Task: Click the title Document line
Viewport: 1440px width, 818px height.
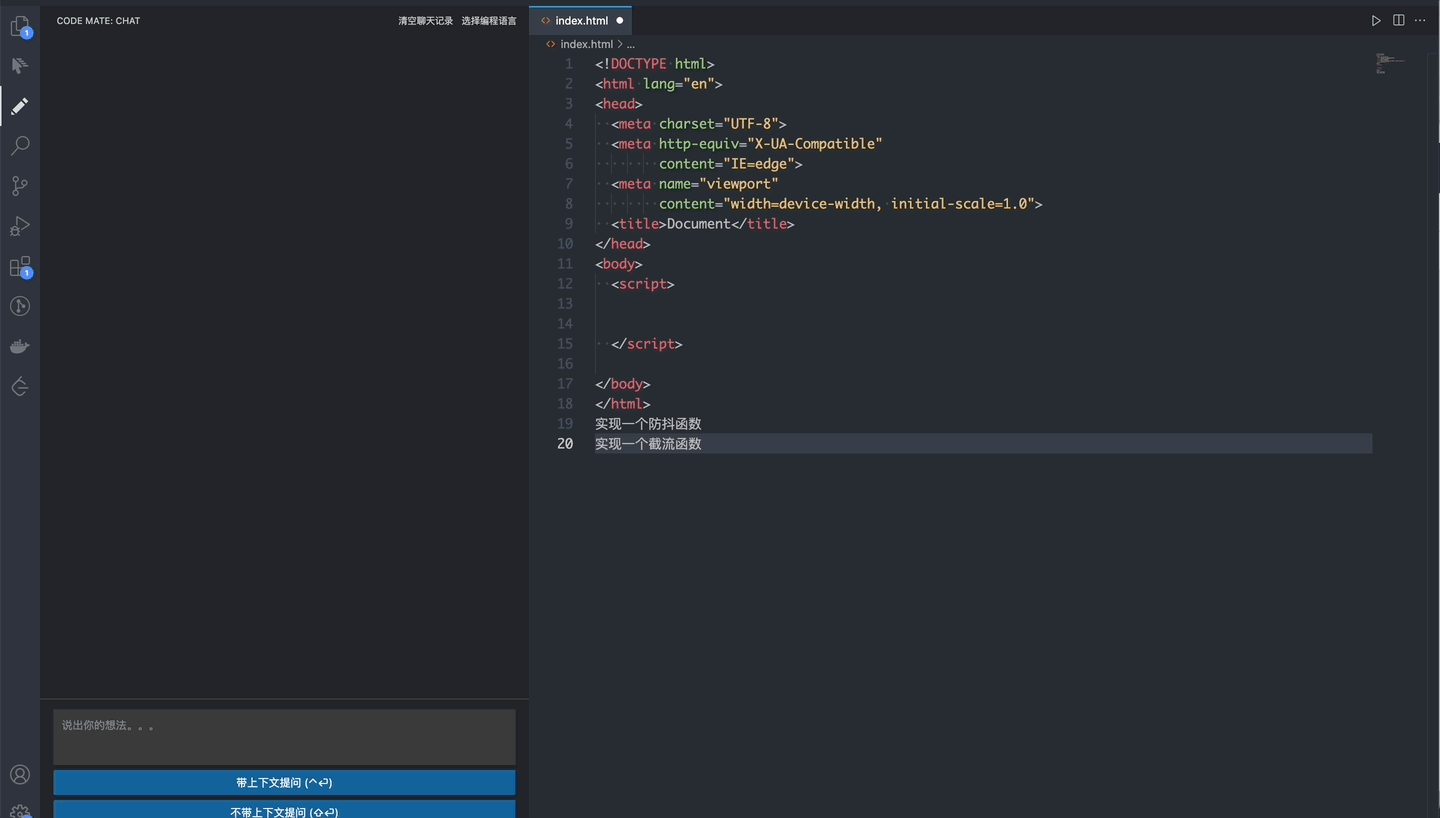Action: [x=703, y=224]
